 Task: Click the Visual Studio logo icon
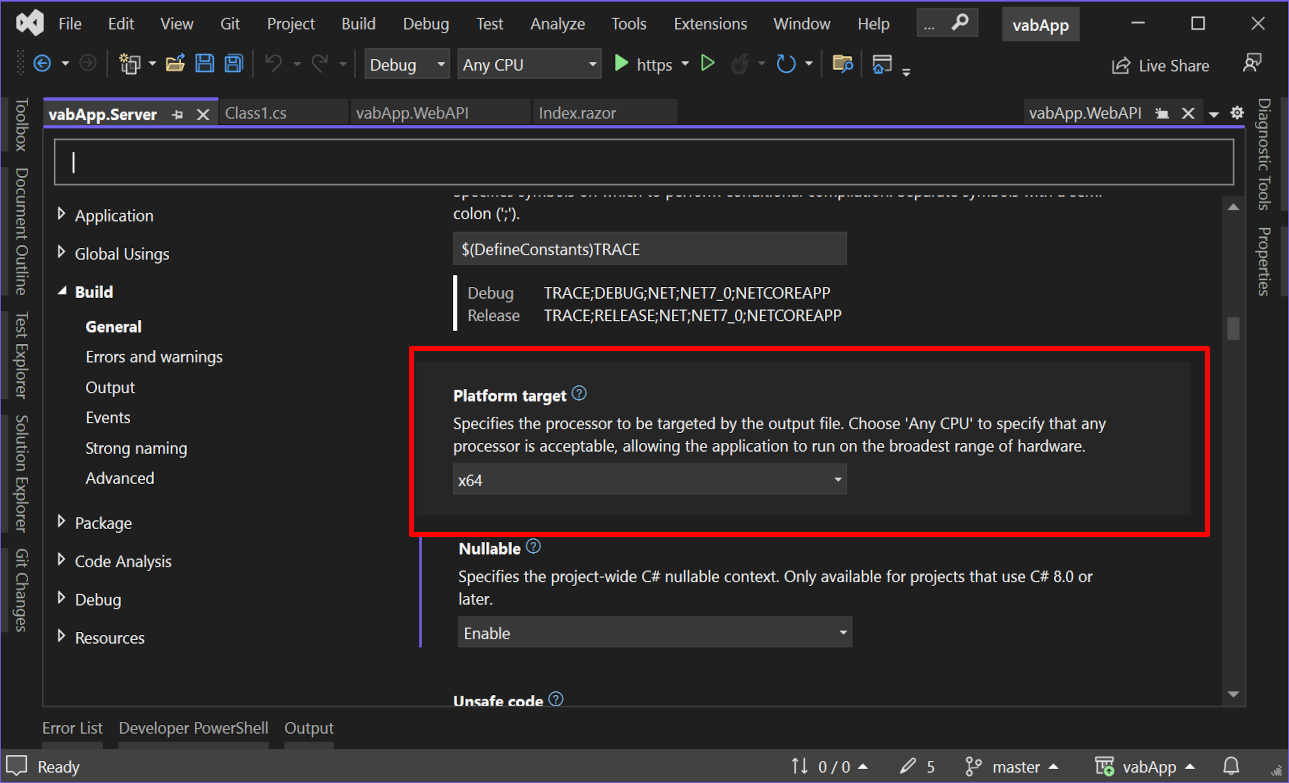30,23
